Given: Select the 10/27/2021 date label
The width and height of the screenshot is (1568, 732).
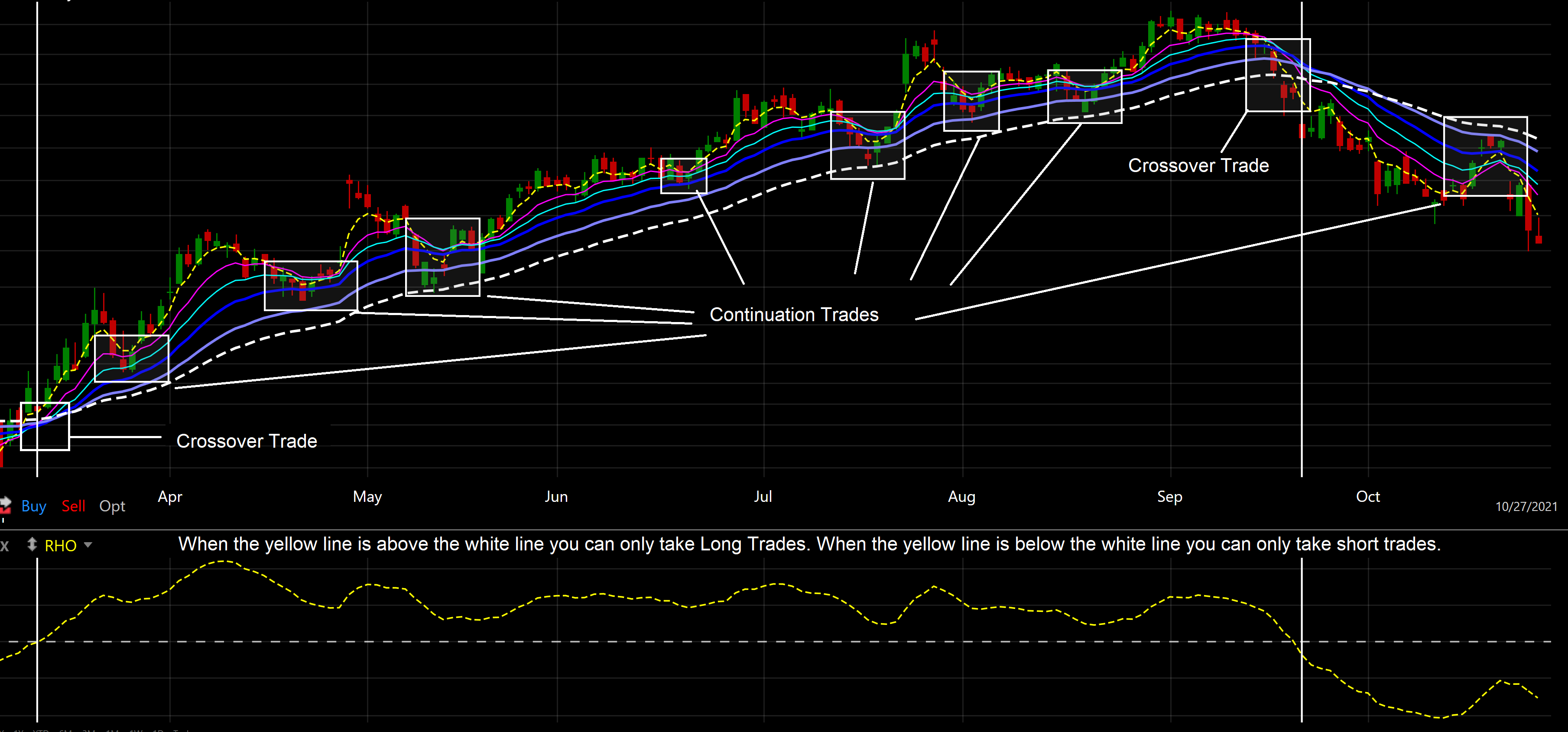Looking at the screenshot, I should point(1526,507).
